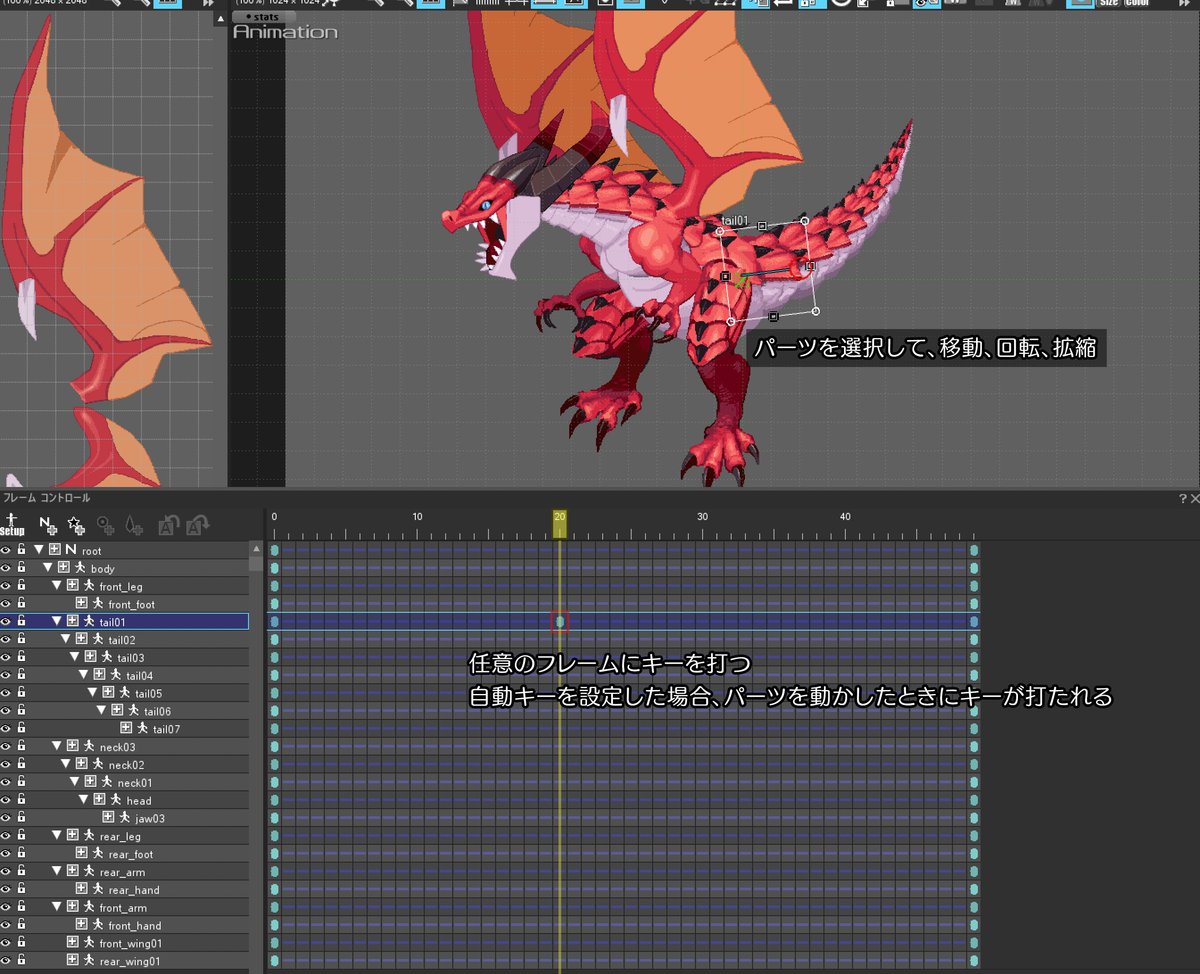Lock the neck02 part
The image size is (1200, 974).
coord(21,764)
